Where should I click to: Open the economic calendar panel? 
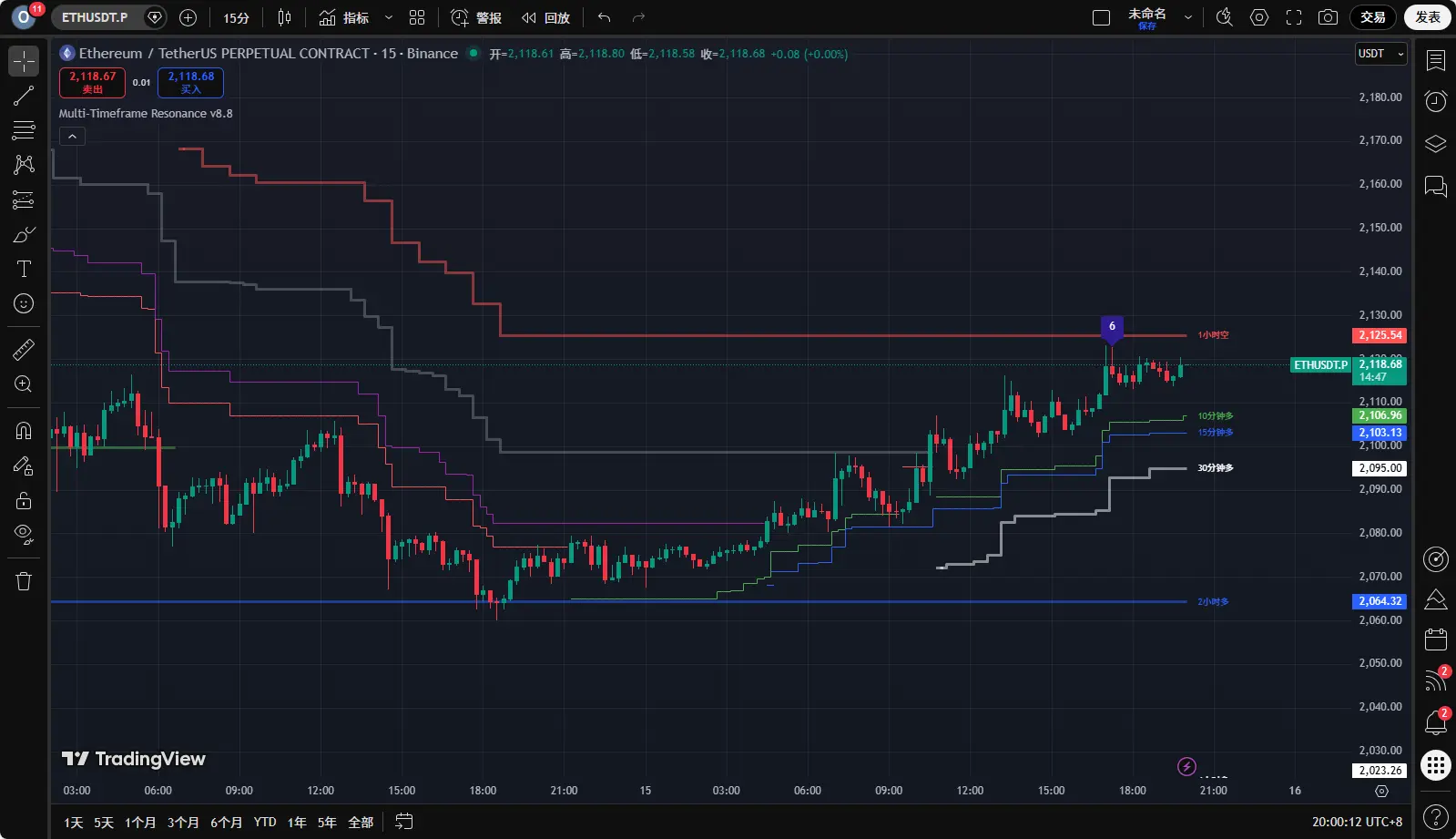[x=1436, y=639]
